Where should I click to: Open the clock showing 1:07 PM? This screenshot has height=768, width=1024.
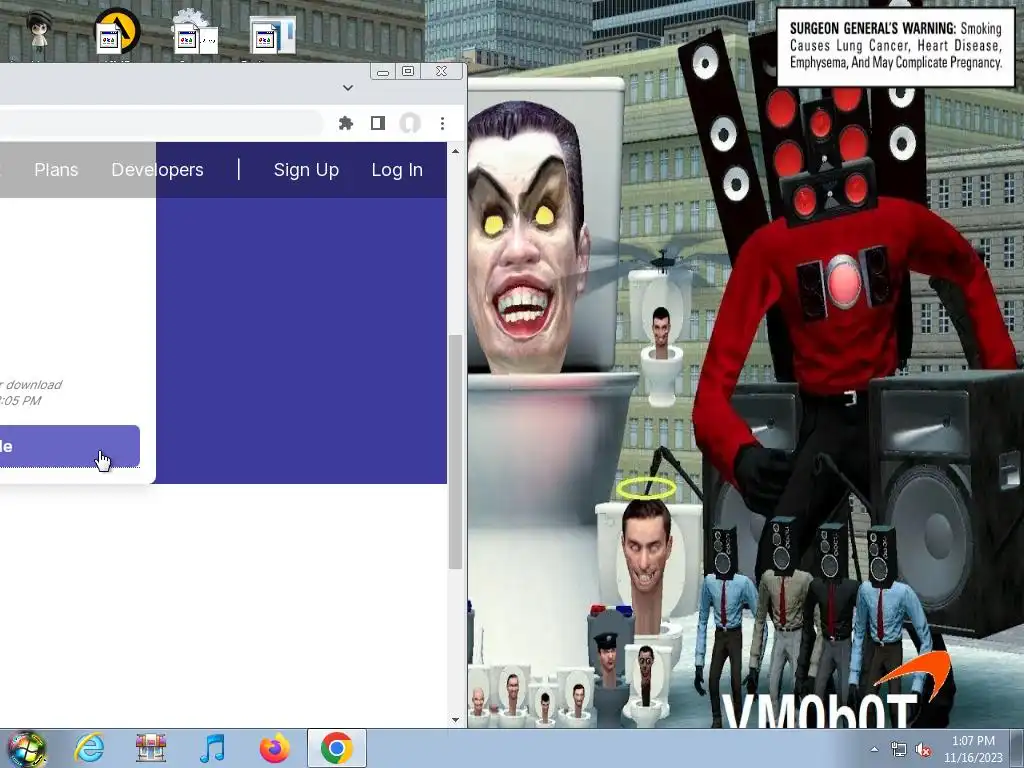coord(973,749)
